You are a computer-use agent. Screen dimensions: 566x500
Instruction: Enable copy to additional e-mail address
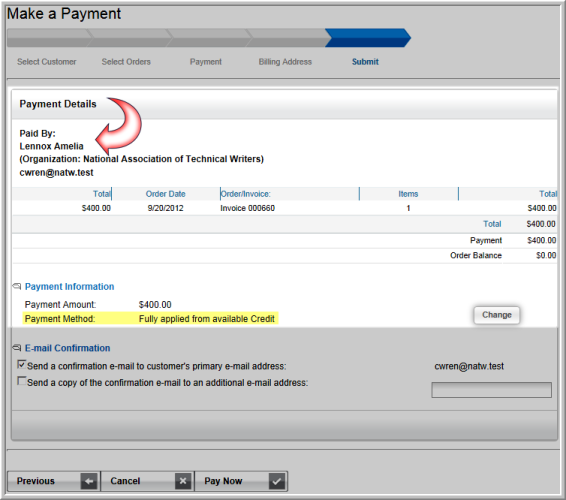pyautogui.click(x=22, y=381)
